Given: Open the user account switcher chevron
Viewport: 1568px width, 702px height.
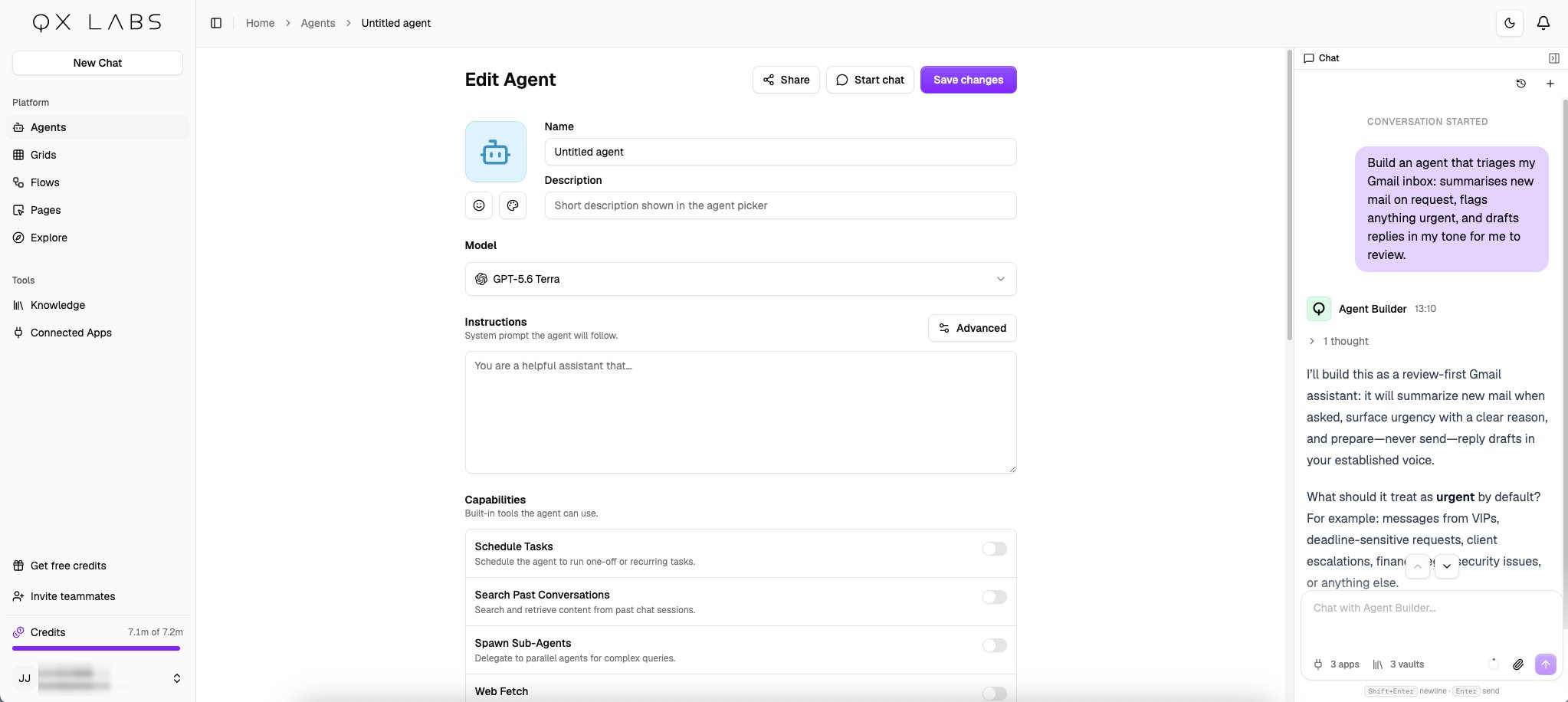Looking at the screenshot, I should 177,678.
